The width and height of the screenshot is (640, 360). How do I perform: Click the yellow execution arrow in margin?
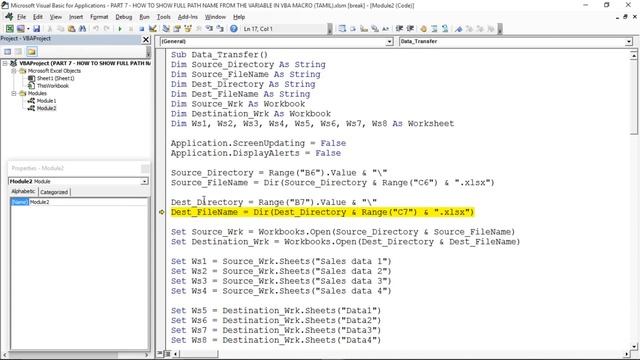click(161, 212)
